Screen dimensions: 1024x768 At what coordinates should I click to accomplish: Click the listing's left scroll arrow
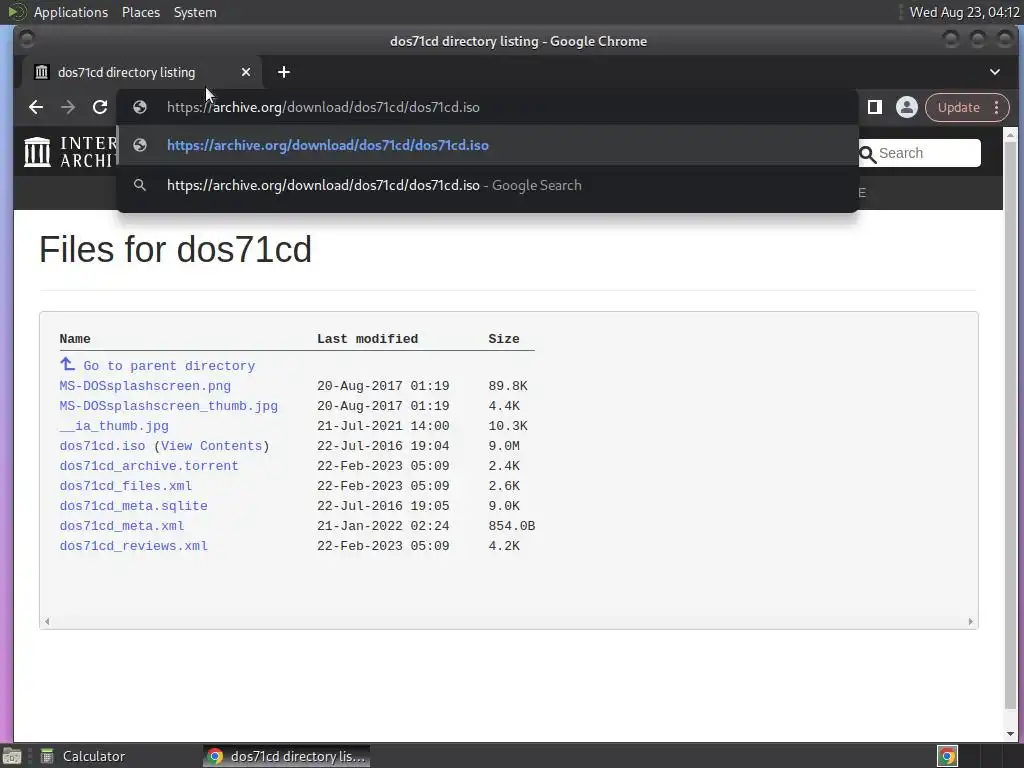[x=47, y=621]
